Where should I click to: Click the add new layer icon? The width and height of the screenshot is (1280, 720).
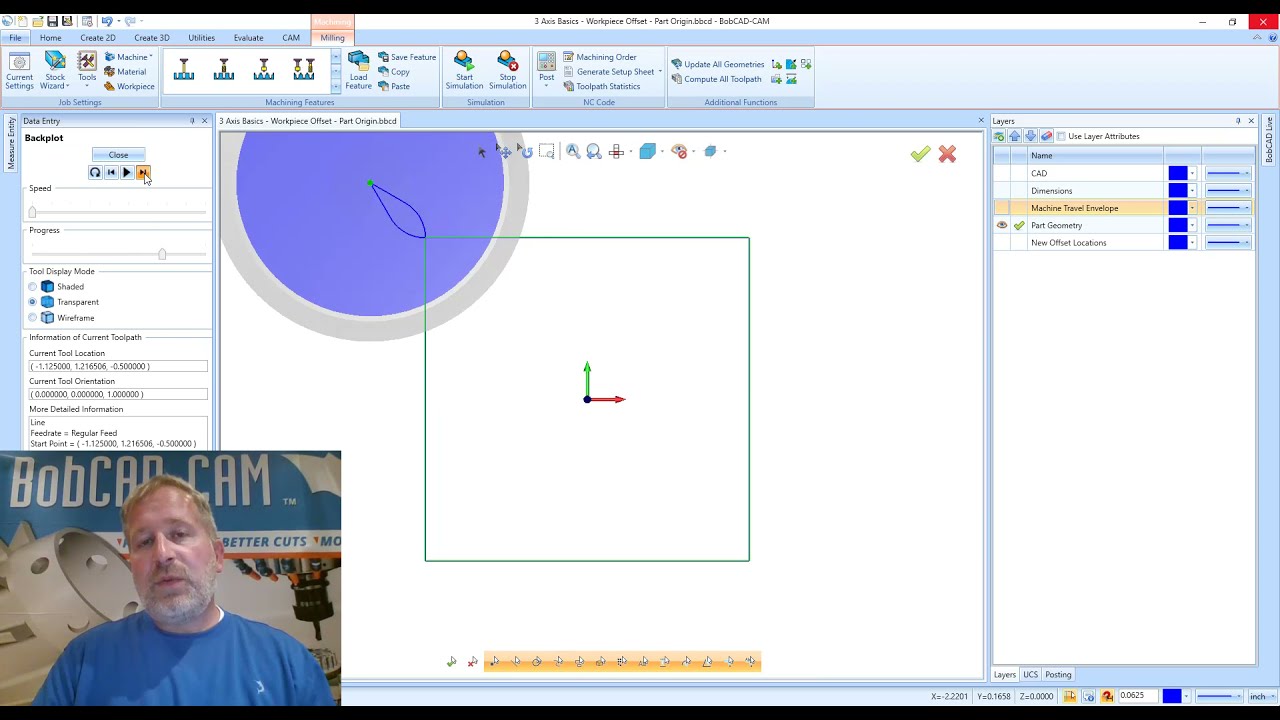pos(999,136)
